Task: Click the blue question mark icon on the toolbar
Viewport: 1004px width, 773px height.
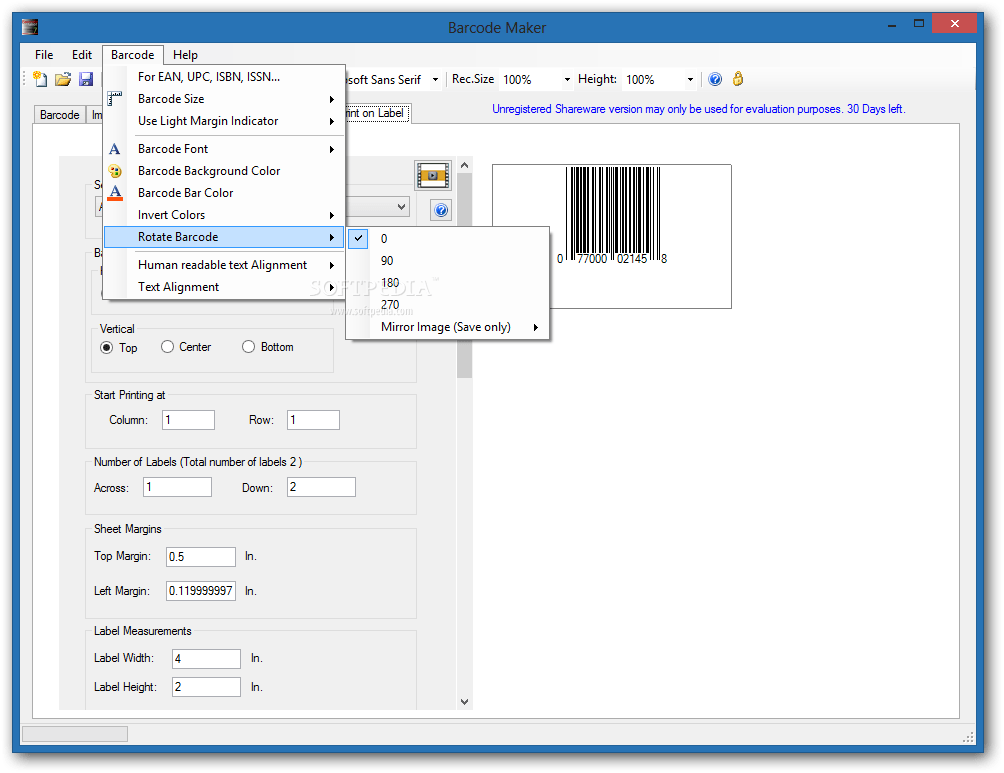Action: point(715,78)
